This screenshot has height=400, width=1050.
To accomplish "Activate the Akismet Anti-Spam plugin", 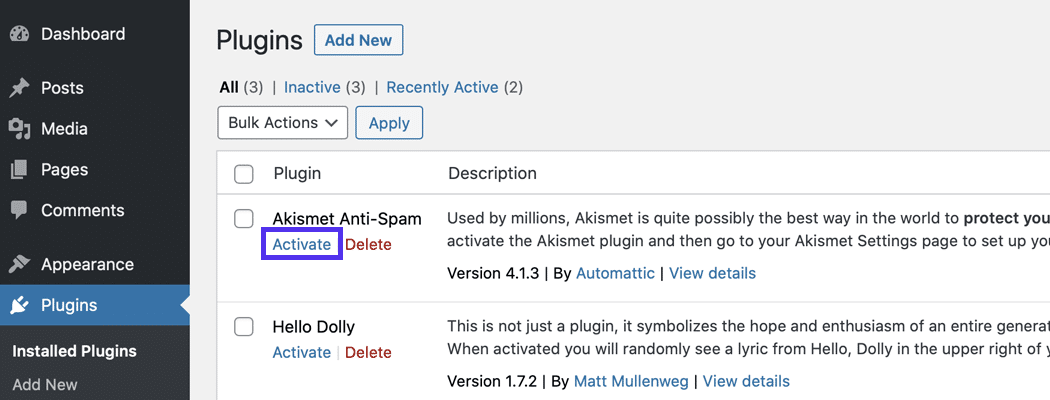I will coord(302,244).
